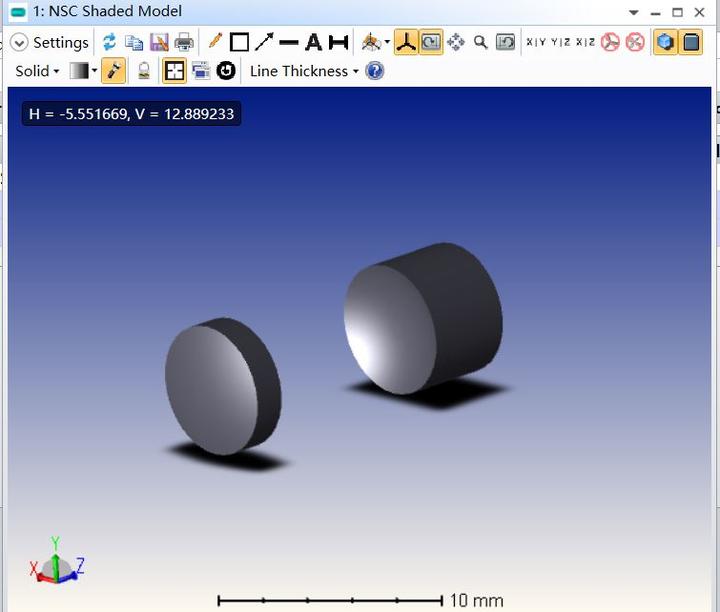Click the large right cylinder object
The height and width of the screenshot is (612, 720).
[x=423, y=318]
